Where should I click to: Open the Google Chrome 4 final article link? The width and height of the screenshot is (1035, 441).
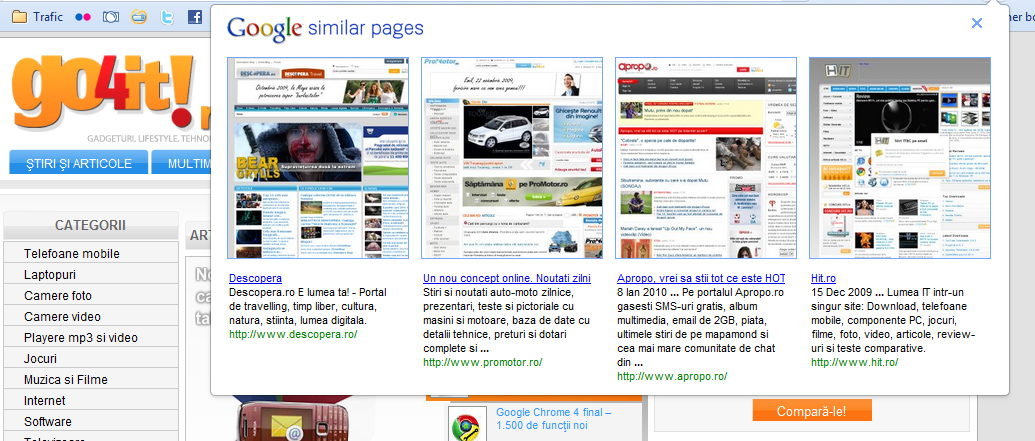coord(554,419)
